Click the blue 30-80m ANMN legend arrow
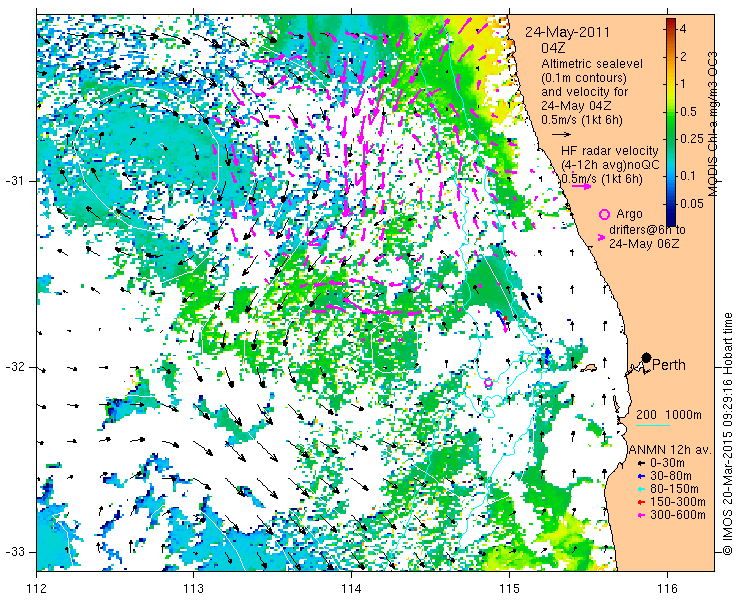Screen dimensions: 740x600 641,476
